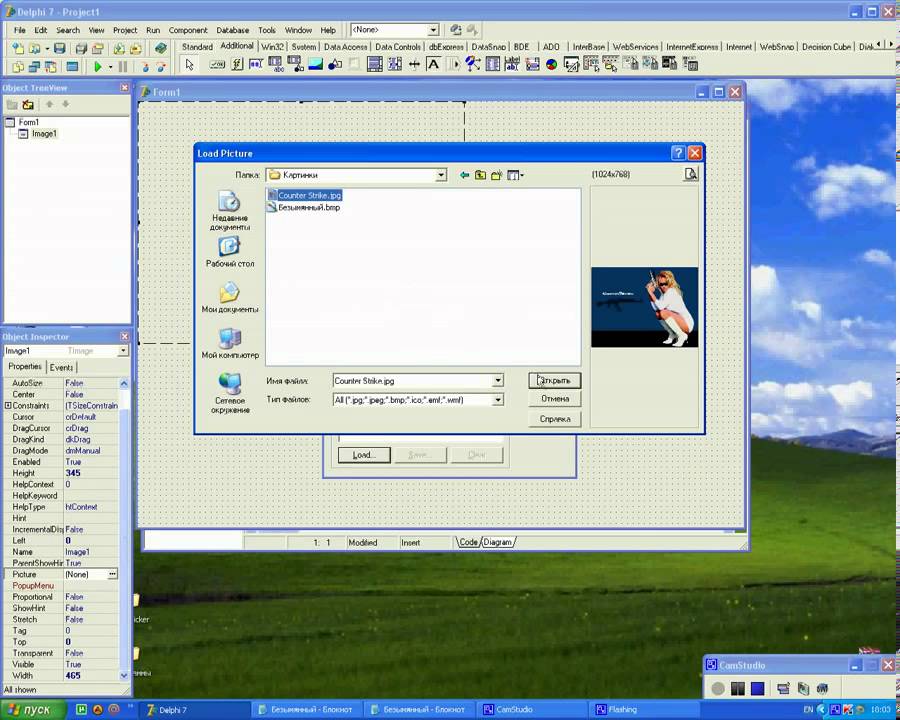This screenshot has height=720, width=900.
Task: Click the preview icon beside the dimensions text
Action: point(691,174)
